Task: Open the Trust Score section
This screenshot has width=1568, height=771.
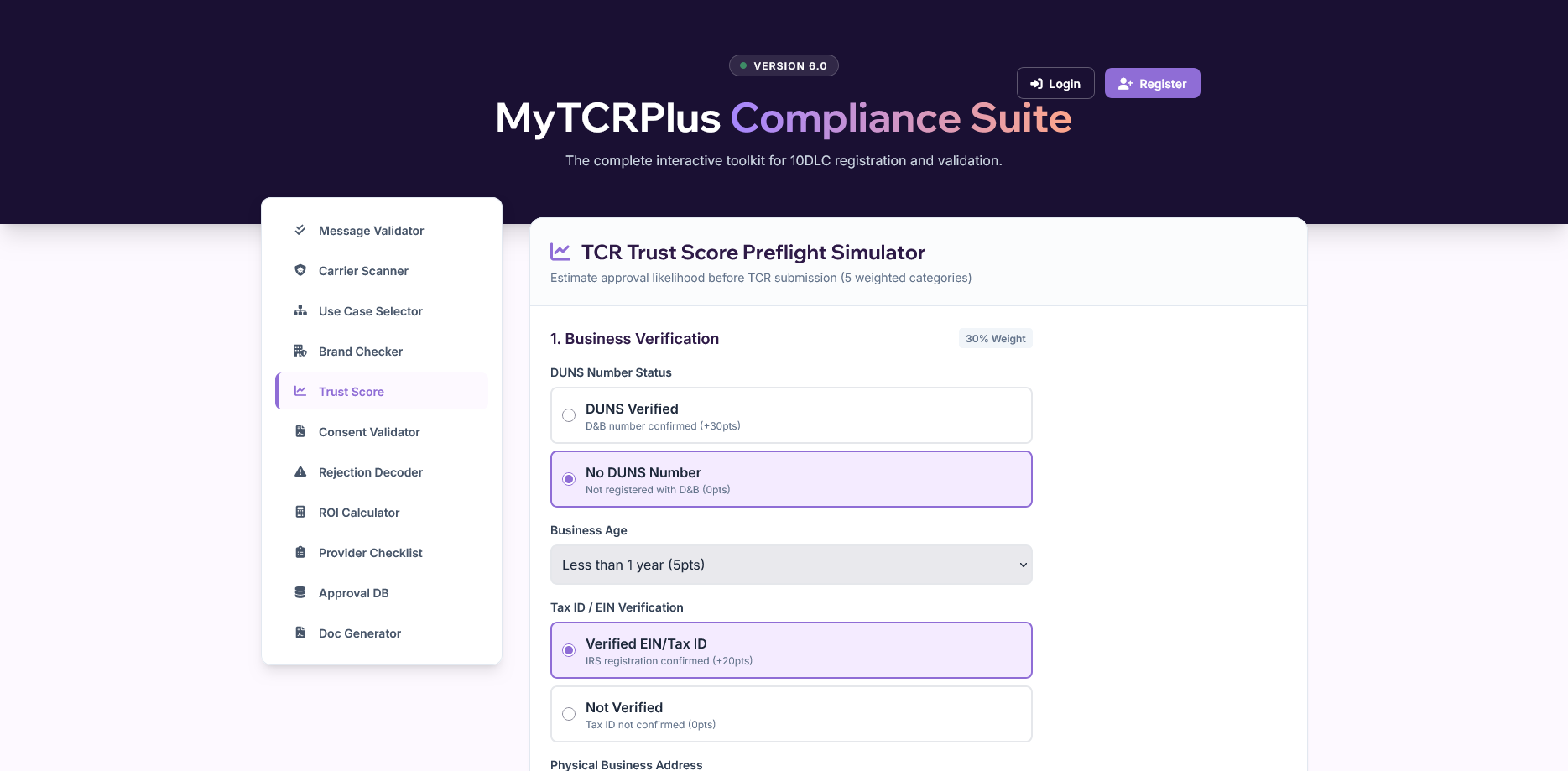Action: 351,391
